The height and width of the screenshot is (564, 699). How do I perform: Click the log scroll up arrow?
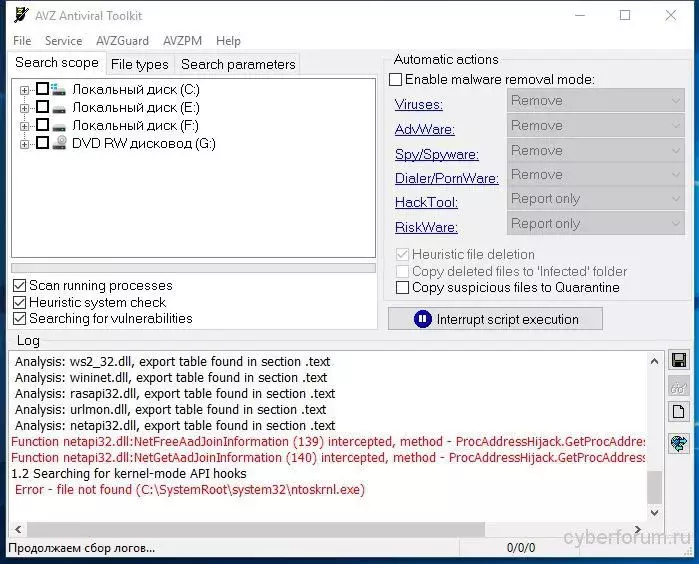(654, 362)
